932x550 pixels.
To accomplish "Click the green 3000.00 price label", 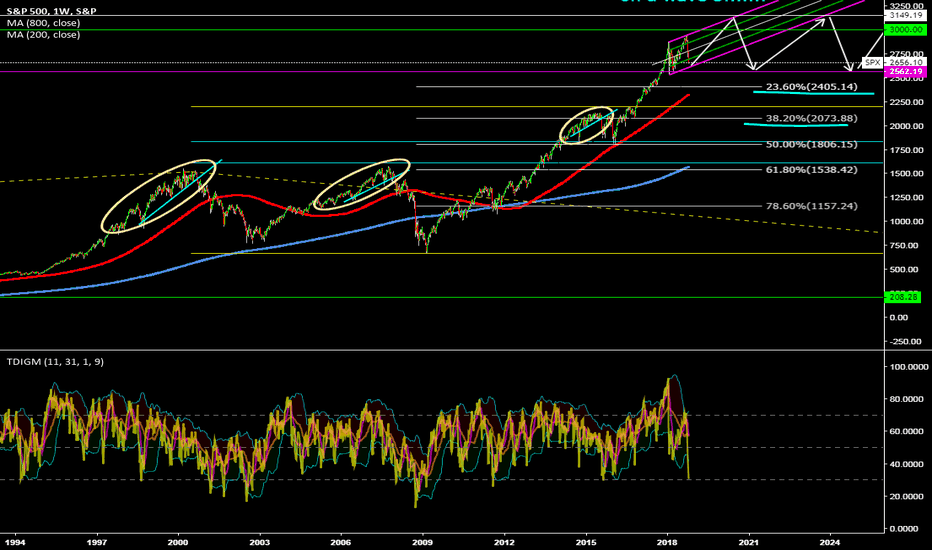I will 906,30.
